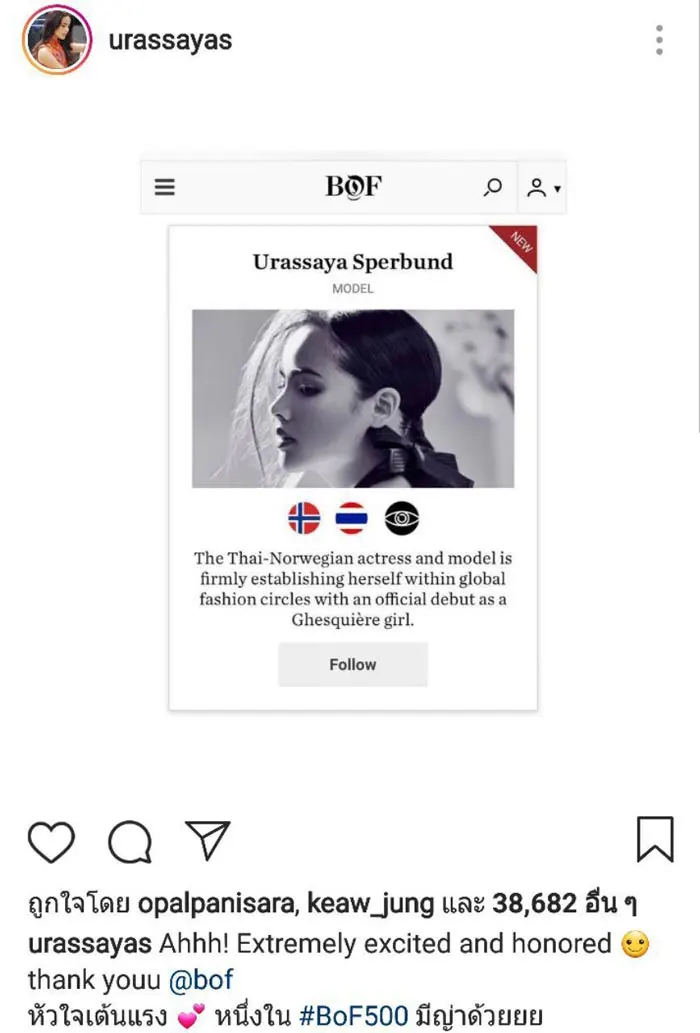The height and width of the screenshot is (1033, 700).
Task: Expand the BoF account dropdown arrow
Action: pyautogui.click(x=557, y=189)
